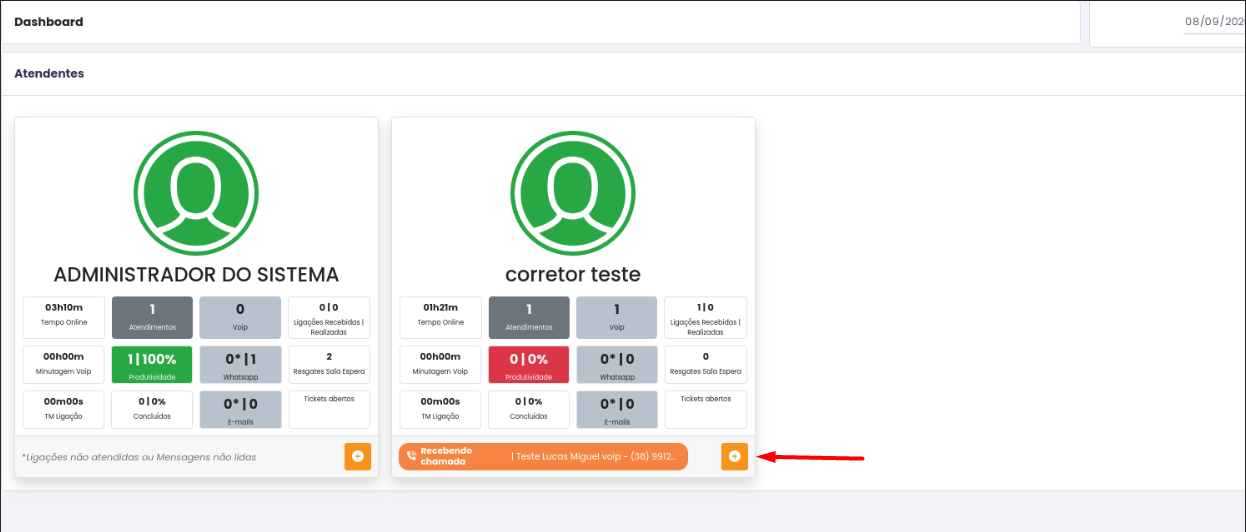Click Resgates Sala Espera tile showing 0
The height and width of the screenshot is (532, 1246).
[706, 364]
